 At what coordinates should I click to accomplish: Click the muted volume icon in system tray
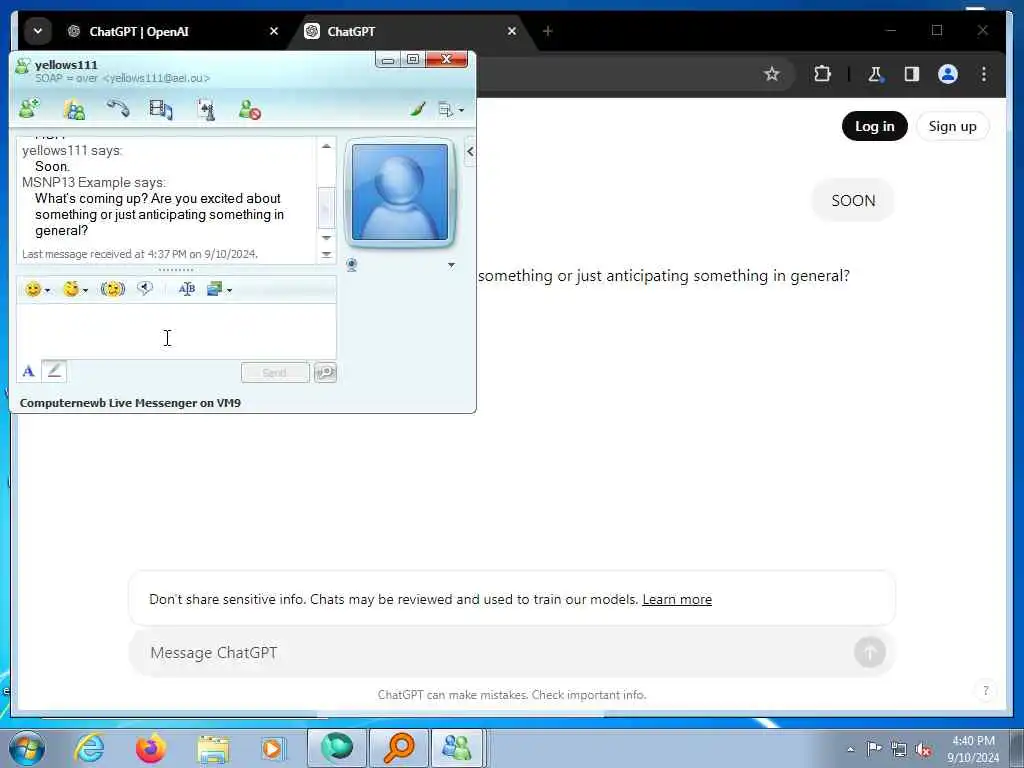click(x=923, y=750)
